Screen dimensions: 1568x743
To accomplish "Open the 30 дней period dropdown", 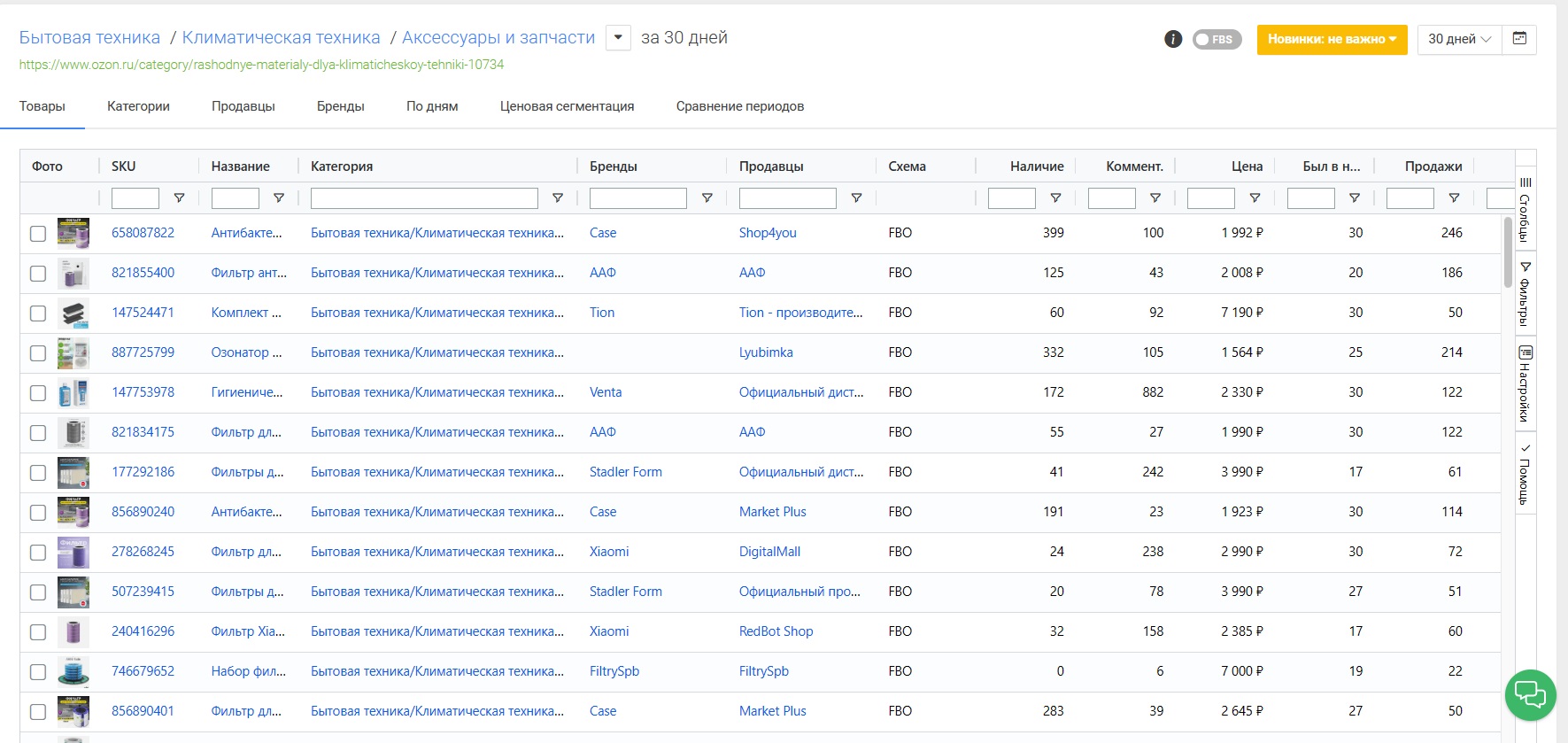I will [1459, 39].
